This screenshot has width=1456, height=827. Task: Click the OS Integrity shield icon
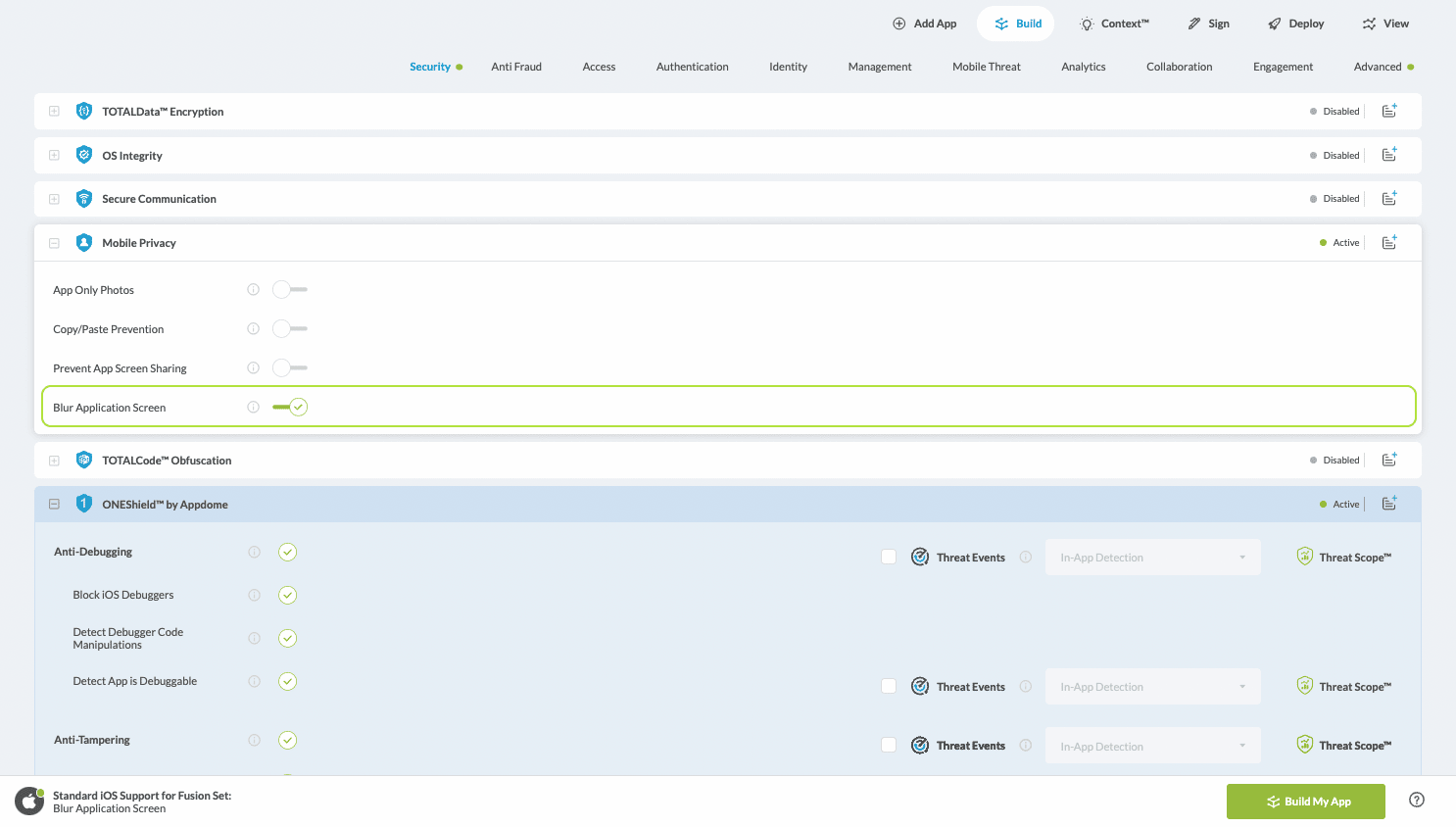pos(84,156)
